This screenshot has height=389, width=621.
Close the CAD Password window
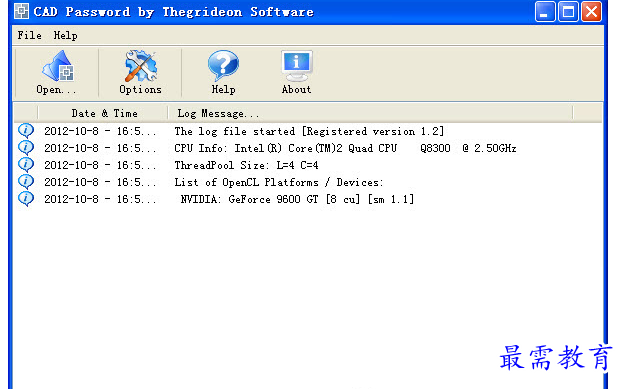[x=591, y=11]
